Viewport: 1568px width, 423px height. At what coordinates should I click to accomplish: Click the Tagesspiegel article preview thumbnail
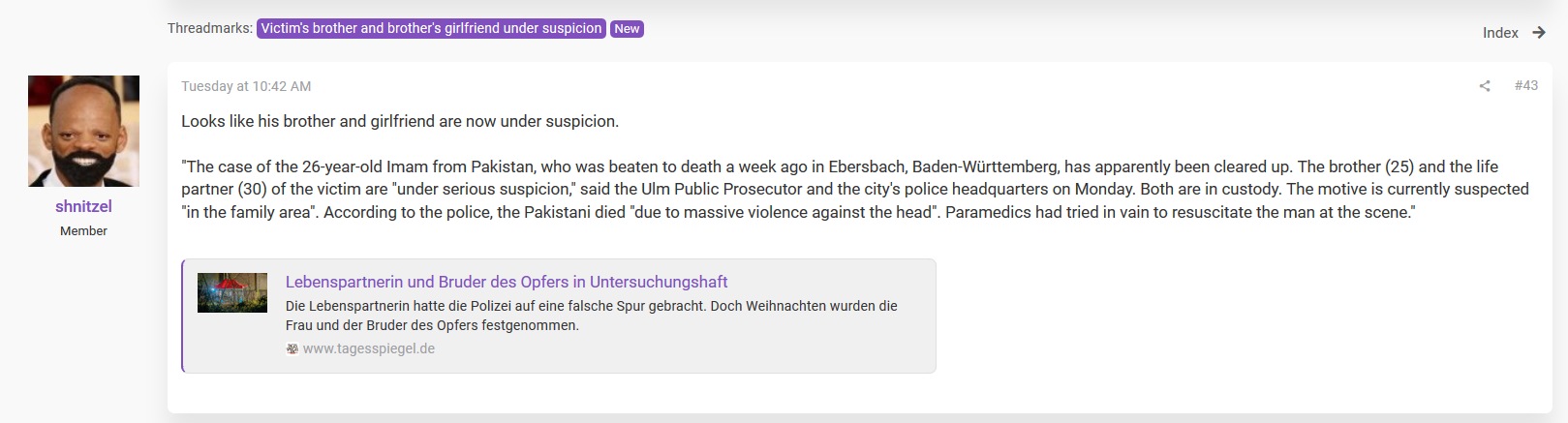232,292
